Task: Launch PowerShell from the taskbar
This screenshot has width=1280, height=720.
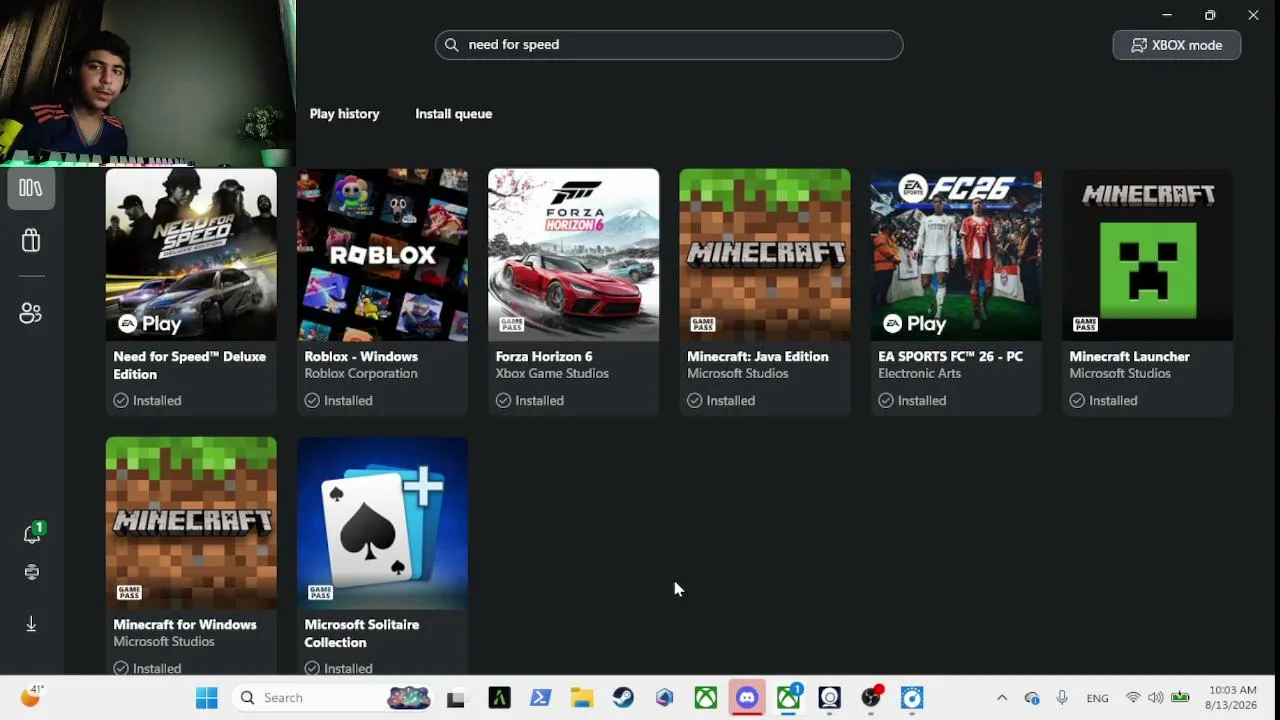Action: (541, 698)
